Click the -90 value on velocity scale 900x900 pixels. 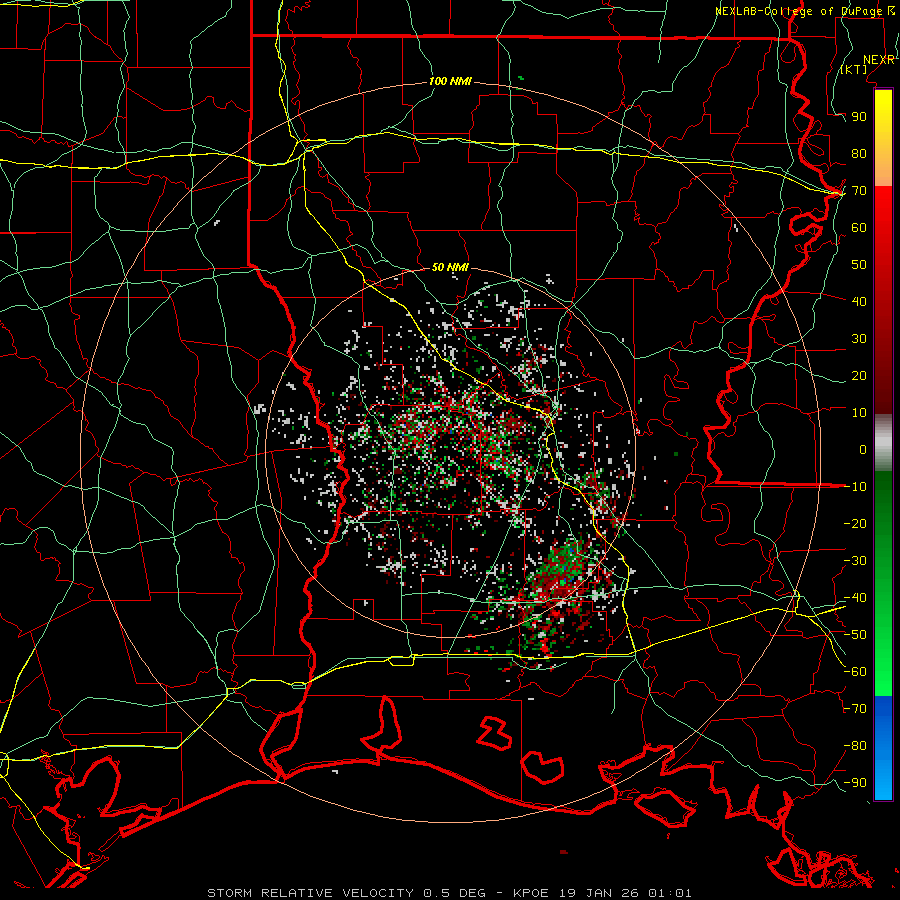[x=855, y=783]
